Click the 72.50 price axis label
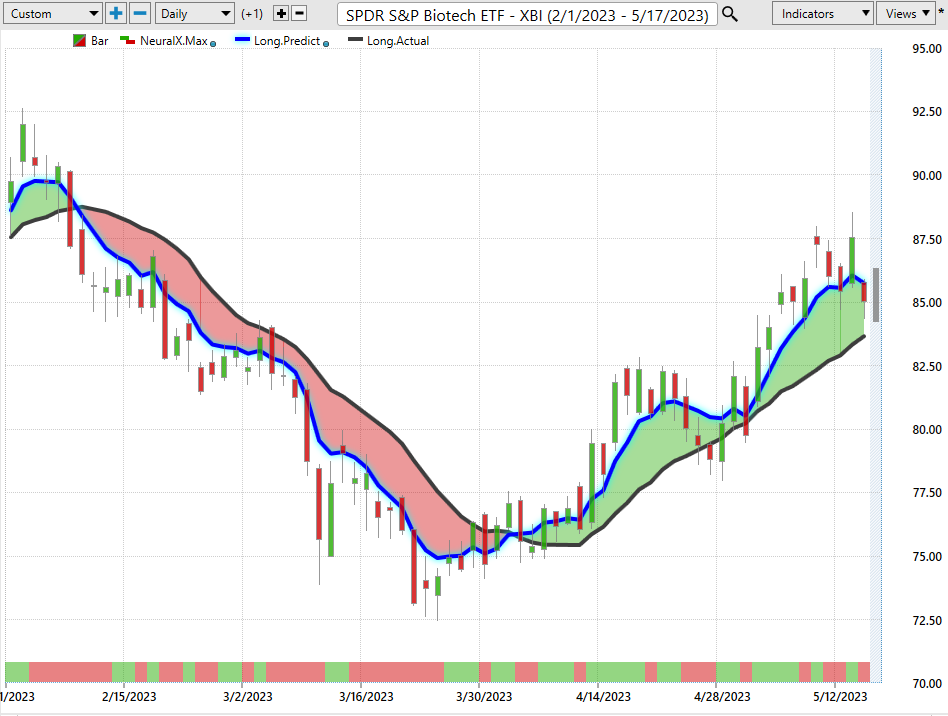This screenshot has width=948, height=716. [x=927, y=620]
